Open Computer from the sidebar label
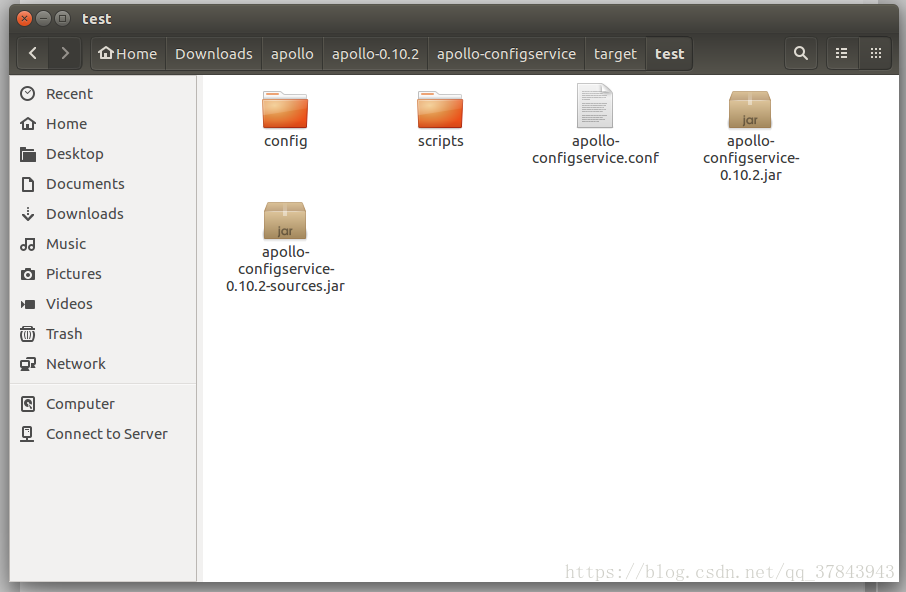 (x=80, y=404)
